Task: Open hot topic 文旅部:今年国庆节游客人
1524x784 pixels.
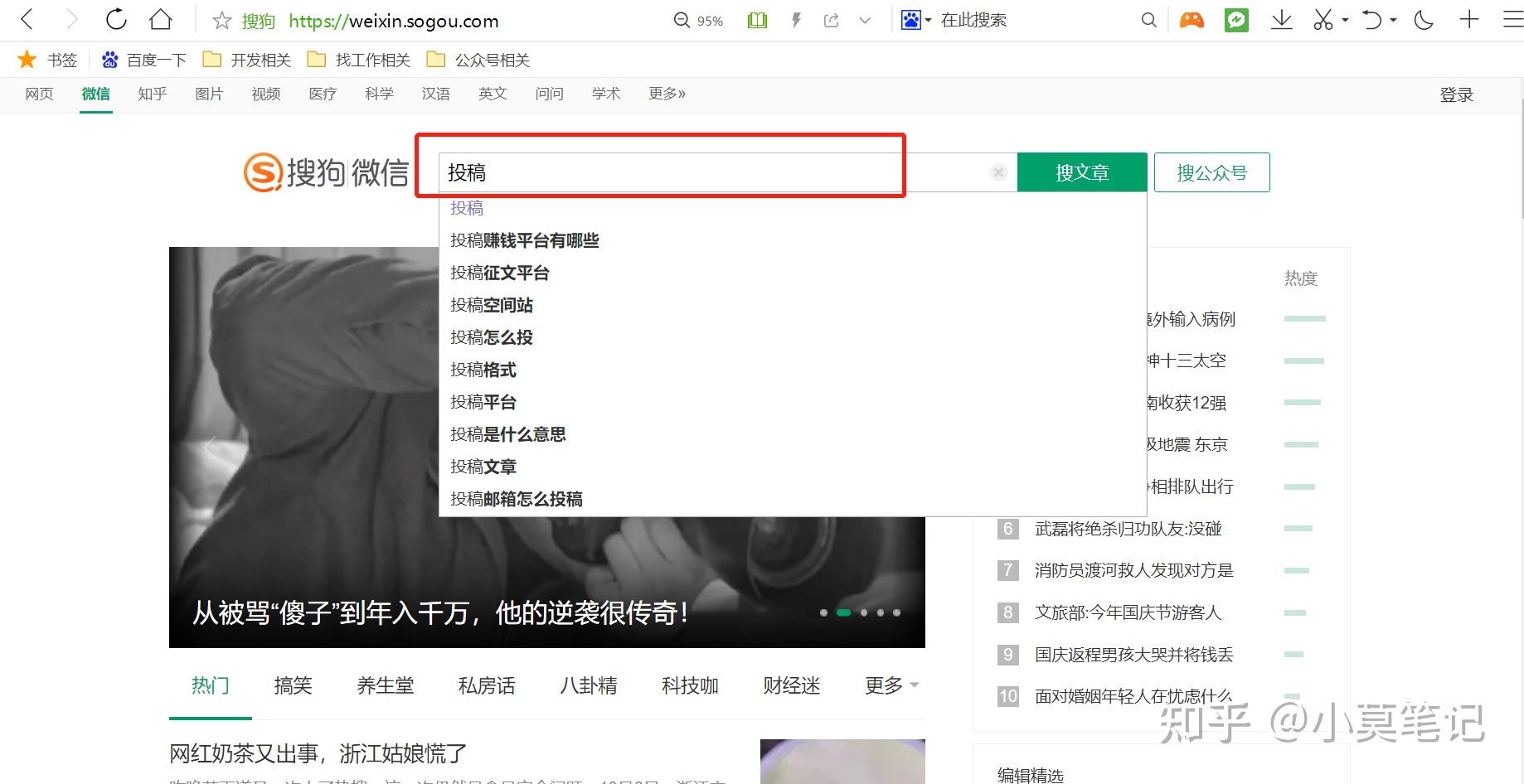Action: (1128, 612)
